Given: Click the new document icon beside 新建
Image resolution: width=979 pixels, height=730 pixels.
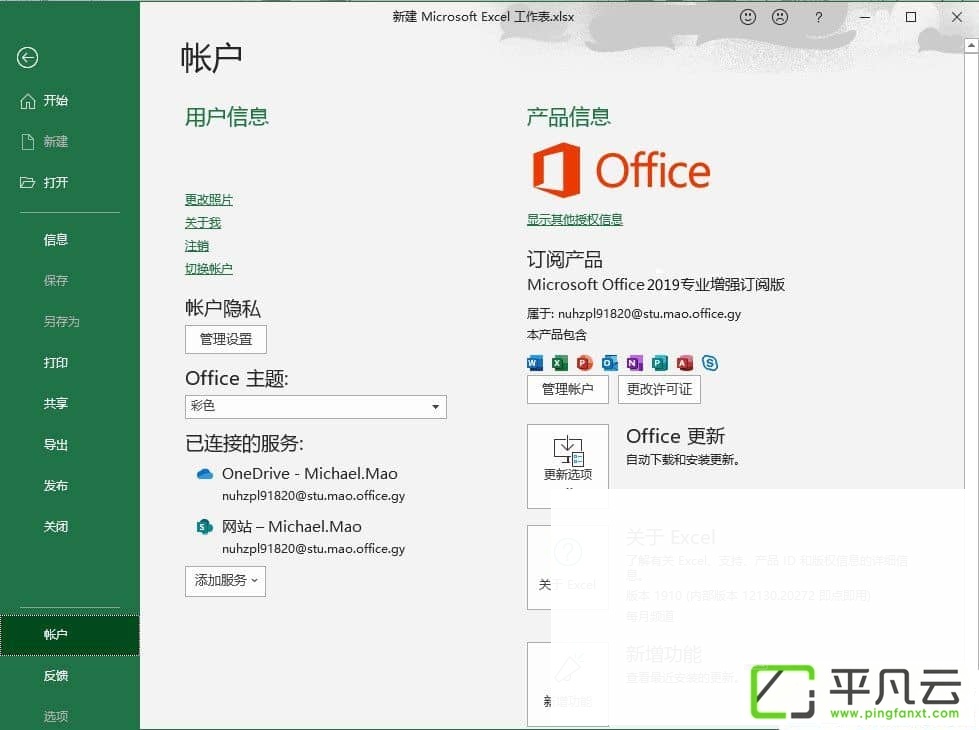Looking at the screenshot, I should (27, 142).
